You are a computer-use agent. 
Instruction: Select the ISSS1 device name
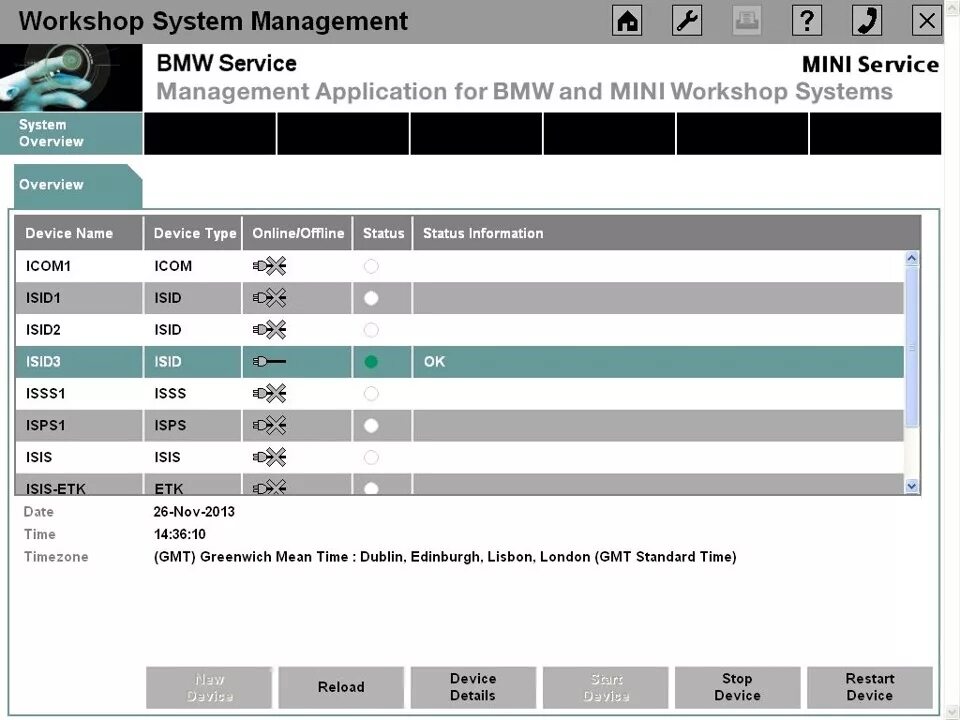[45, 394]
